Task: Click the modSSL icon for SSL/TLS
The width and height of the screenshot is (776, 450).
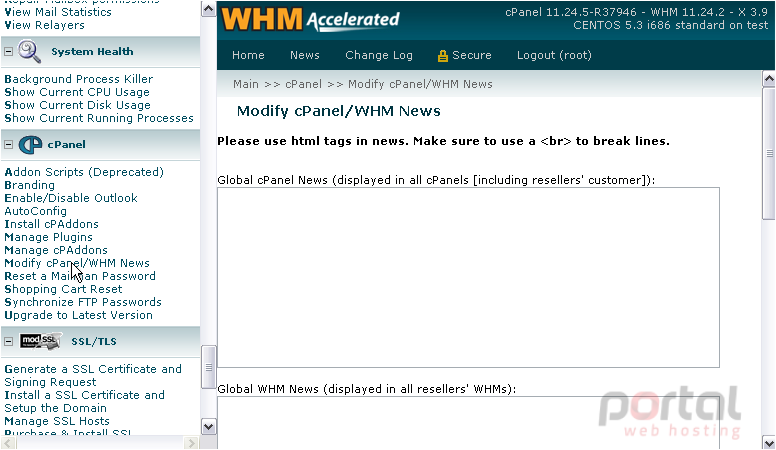Action: click(41, 341)
